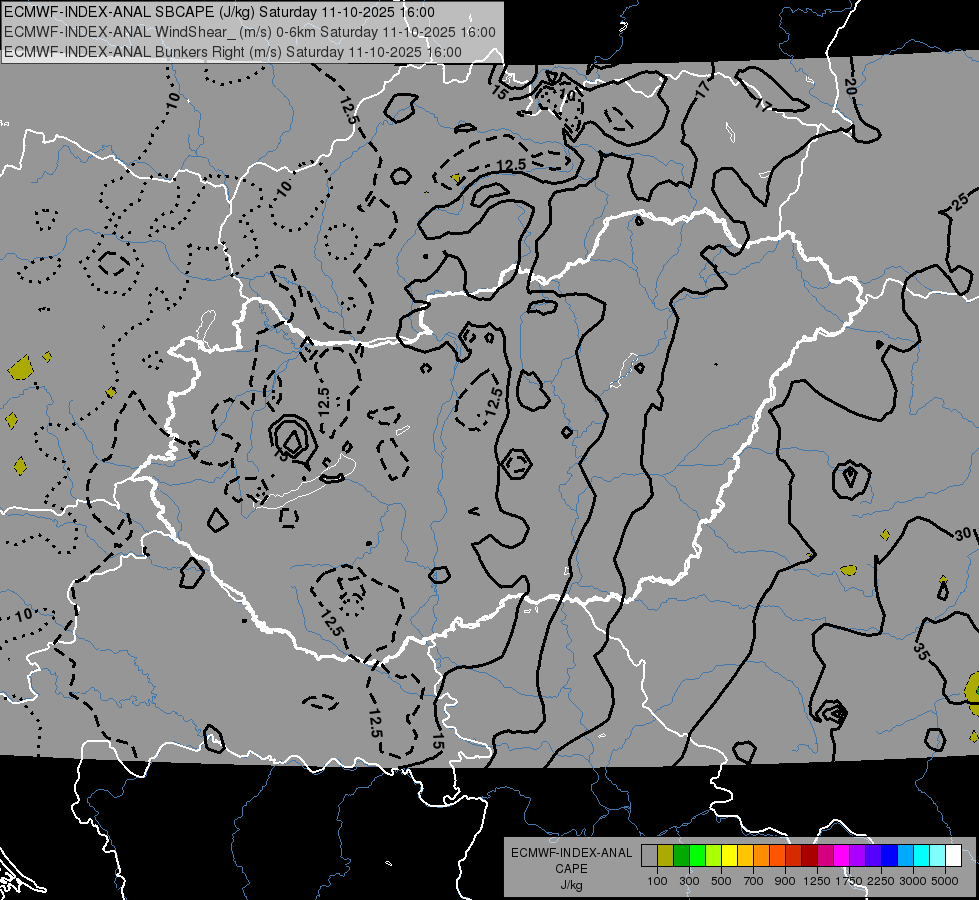Select the cyan legend swatch

[922, 855]
